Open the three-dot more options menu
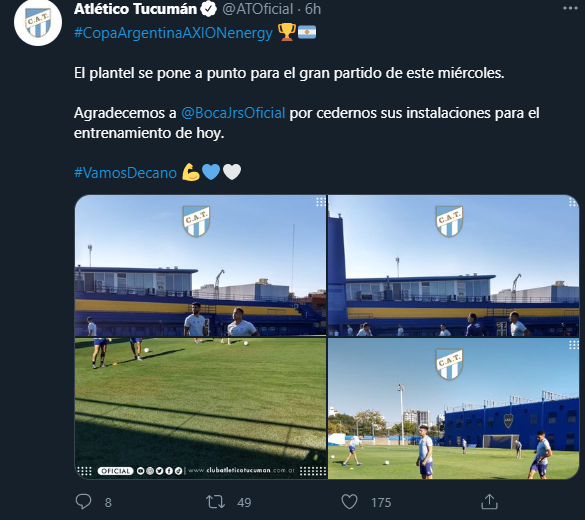This screenshot has width=585, height=520. (570, 8)
